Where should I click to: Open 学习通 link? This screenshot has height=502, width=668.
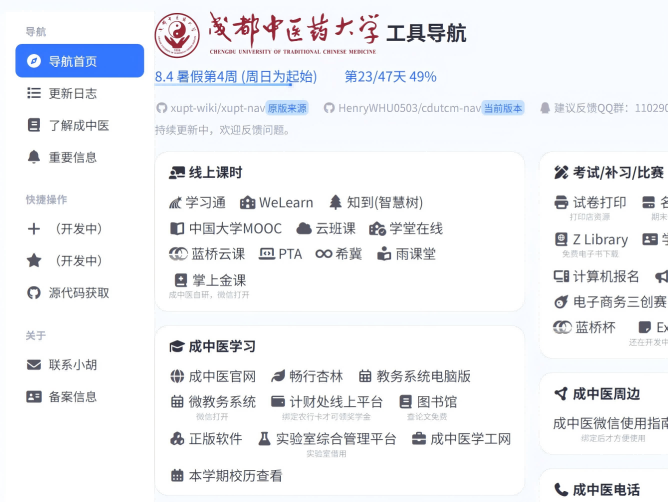click(197, 203)
